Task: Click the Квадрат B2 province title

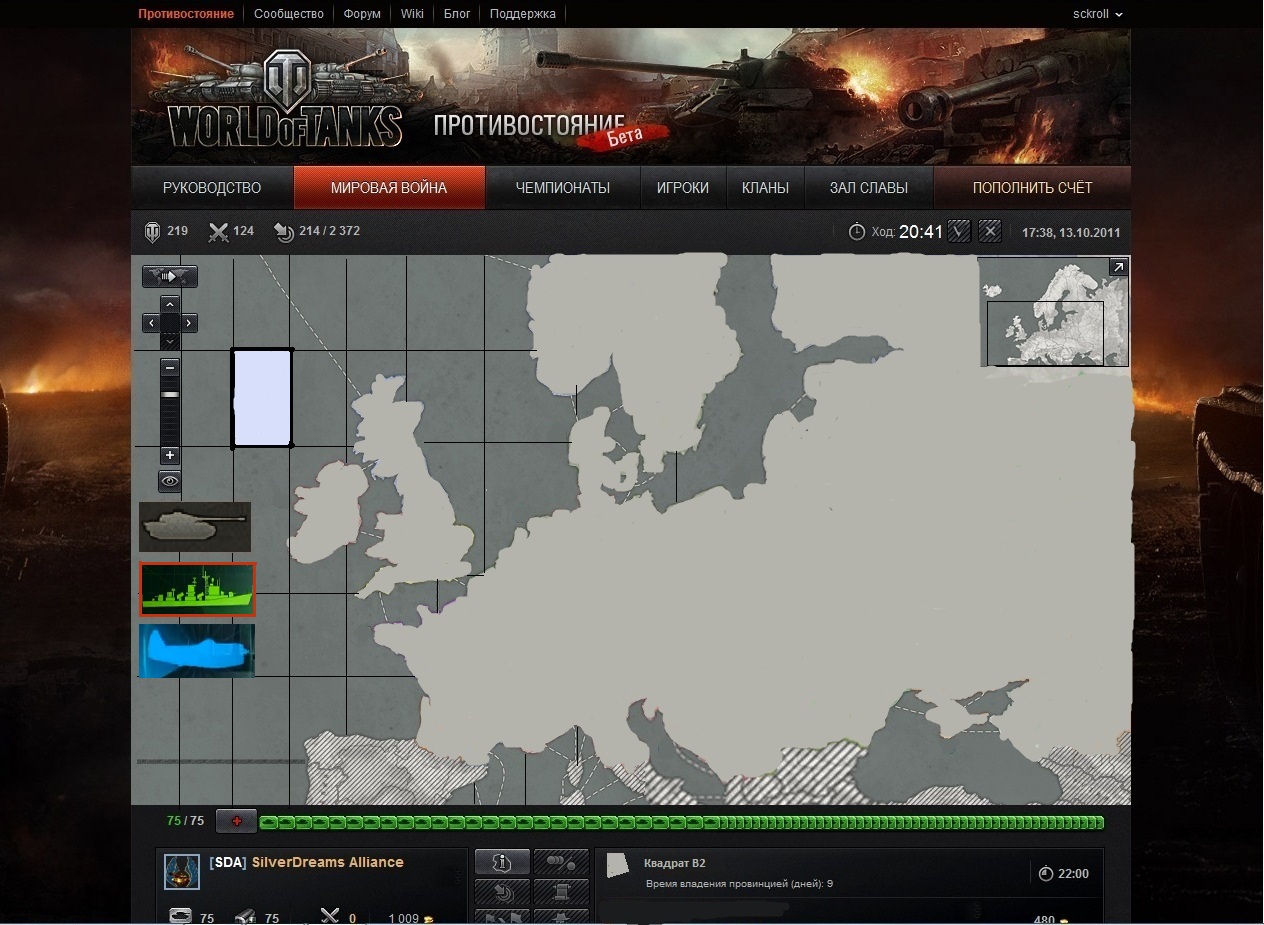Action: [x=675, y=863]
